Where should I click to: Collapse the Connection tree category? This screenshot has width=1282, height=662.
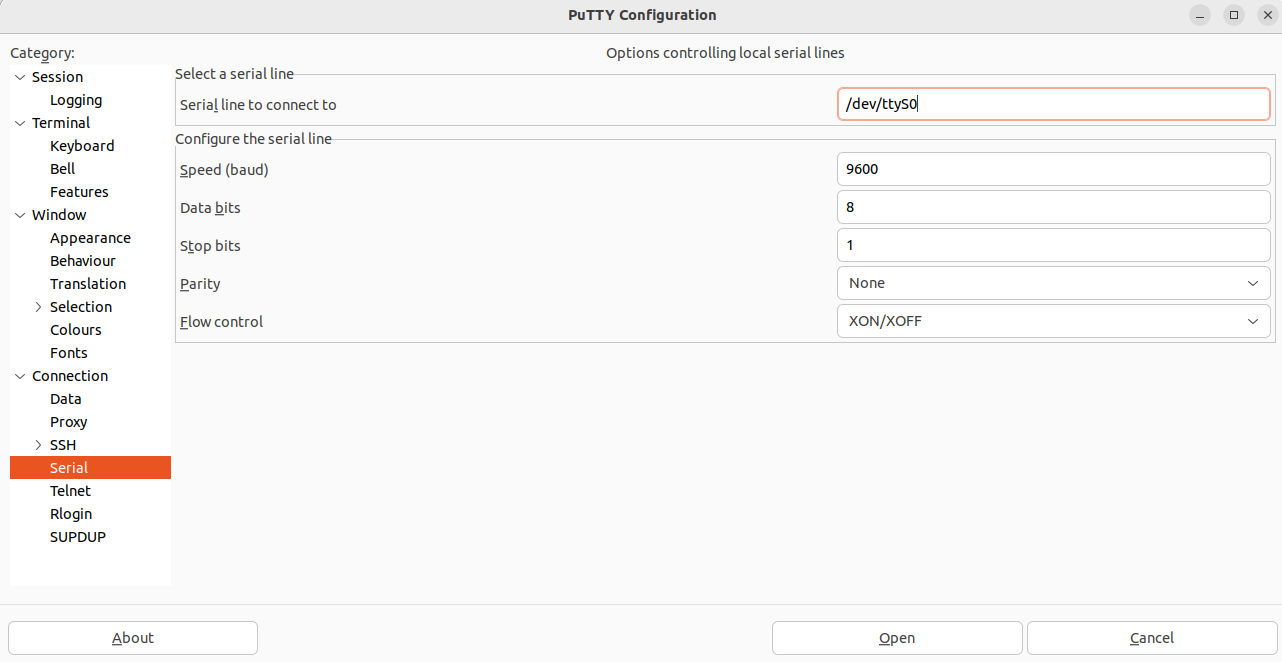[x=20, y=376]
